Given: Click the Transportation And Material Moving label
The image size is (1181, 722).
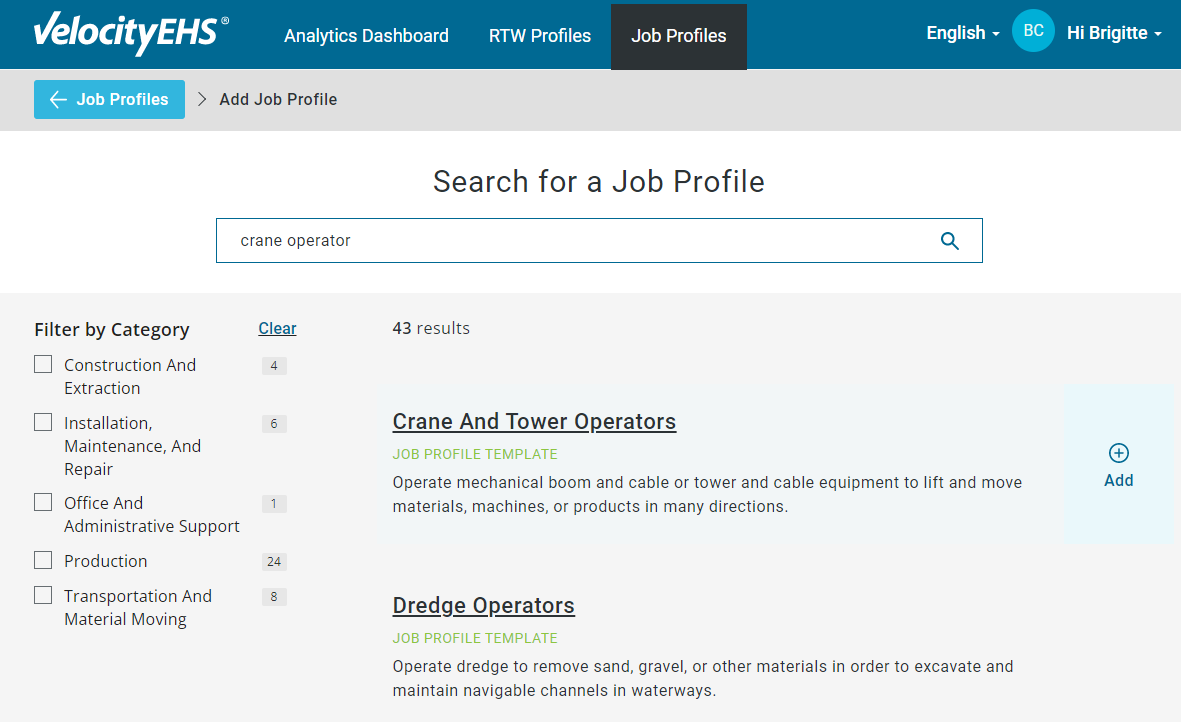Looking at the screenshot, I should [138, 608].
